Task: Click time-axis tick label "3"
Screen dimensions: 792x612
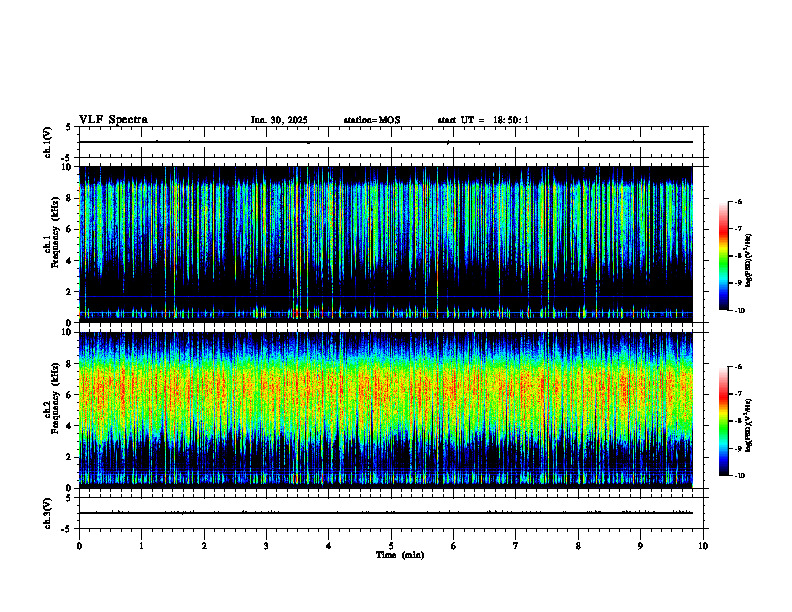Action: tap(266, 546)
